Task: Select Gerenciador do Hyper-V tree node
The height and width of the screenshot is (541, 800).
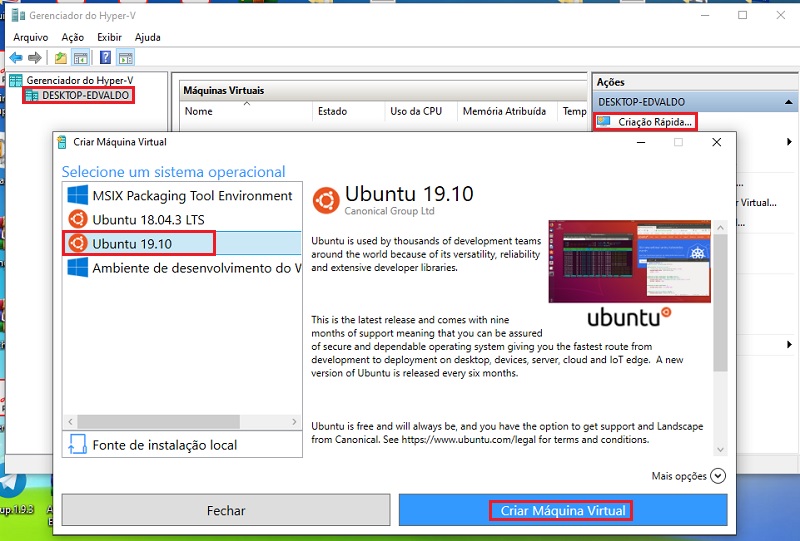Action: [x=80, y=80]
